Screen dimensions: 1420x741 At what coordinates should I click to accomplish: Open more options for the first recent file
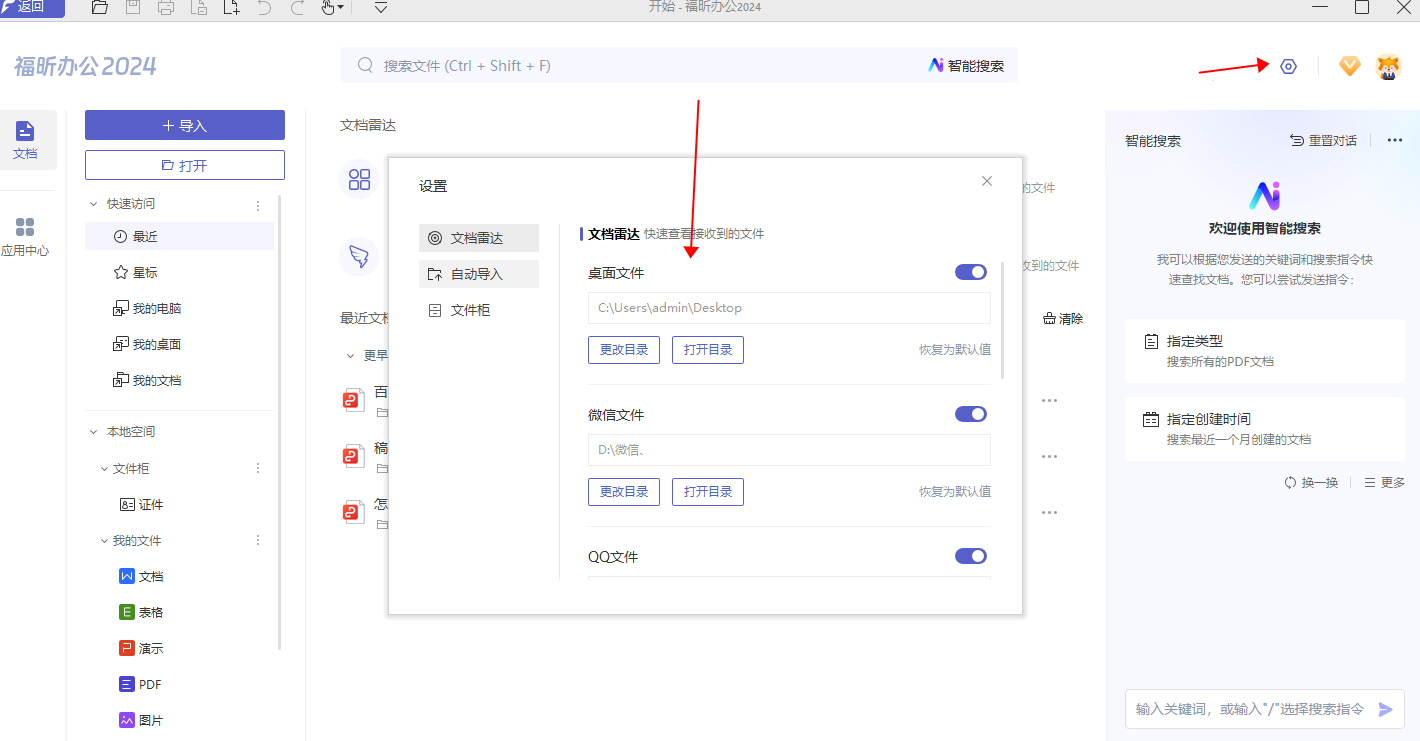(x=1049, y=400)
